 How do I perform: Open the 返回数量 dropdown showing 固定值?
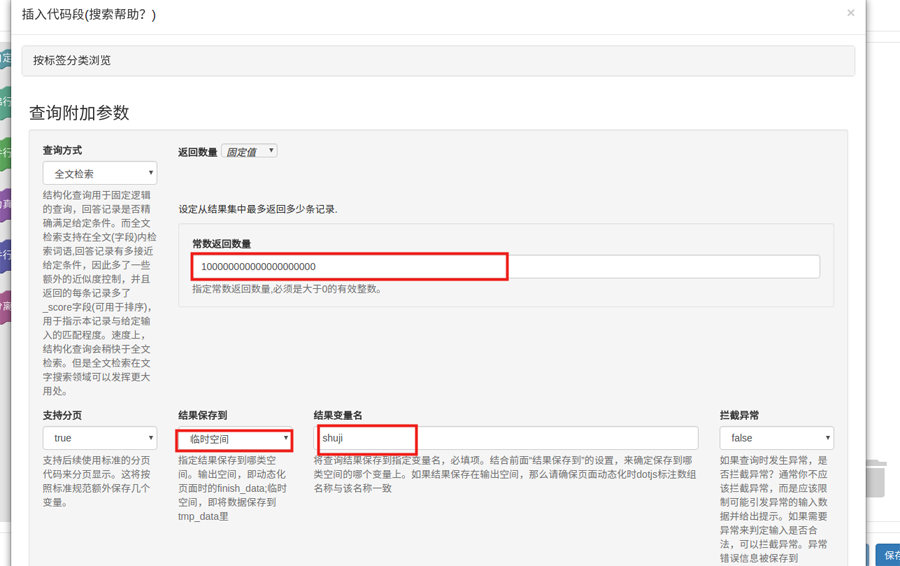(x=249, y=151)
